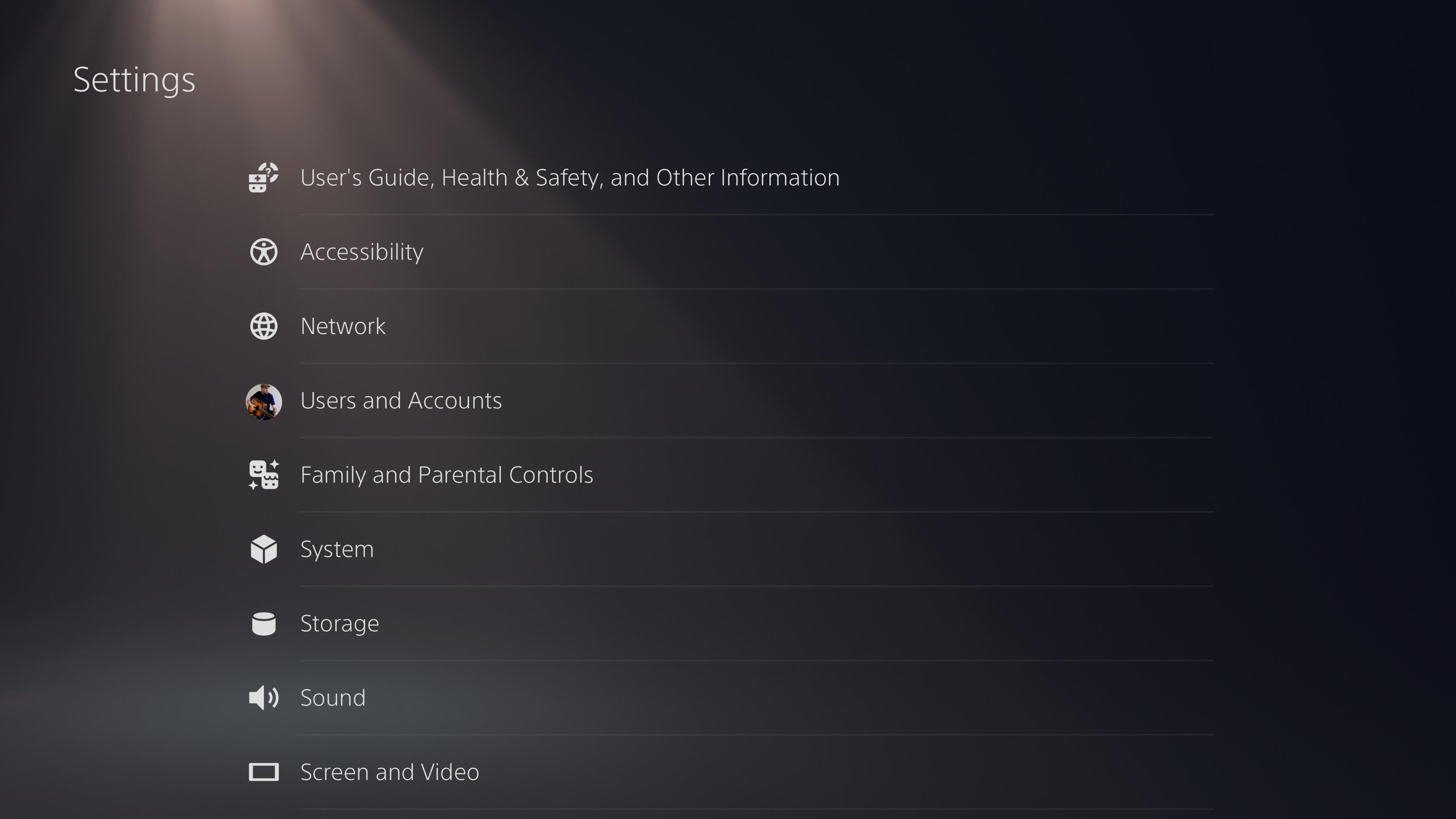
Task: Open User's Guide, Health & Safety Information
Action: pos(569,177)
